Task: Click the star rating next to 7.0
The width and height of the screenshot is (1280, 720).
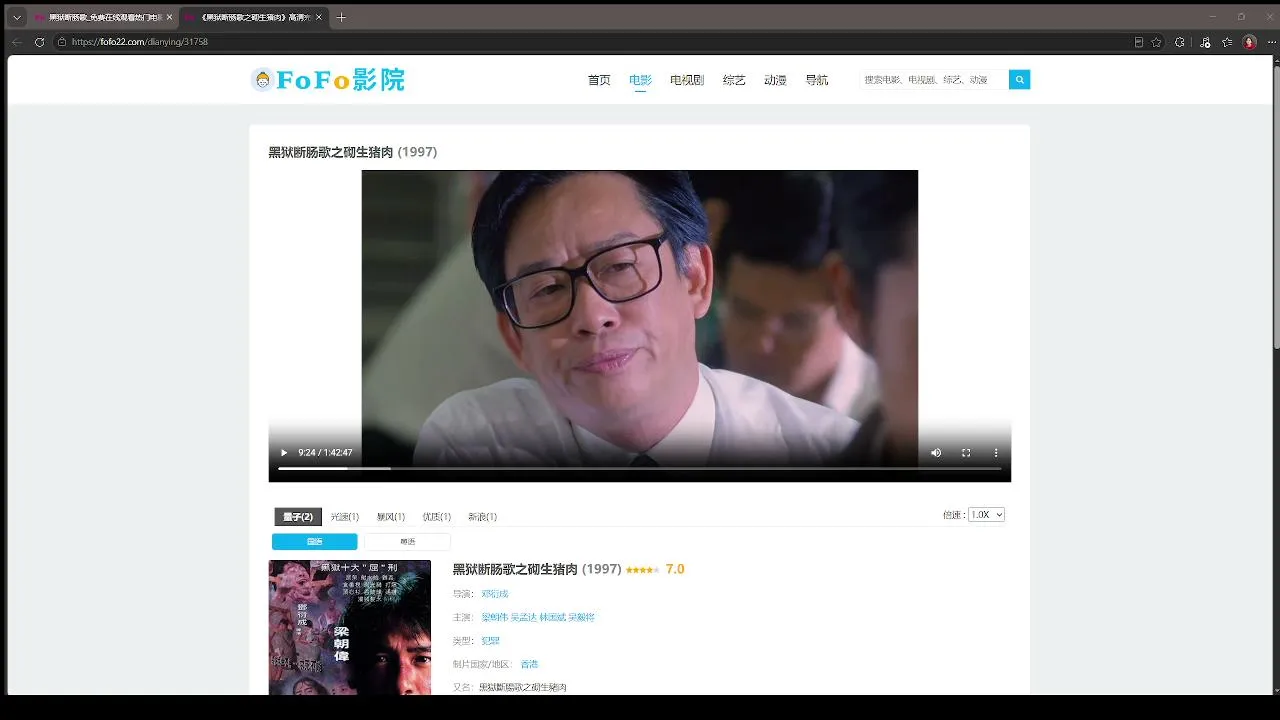Action: pos(642,570)
